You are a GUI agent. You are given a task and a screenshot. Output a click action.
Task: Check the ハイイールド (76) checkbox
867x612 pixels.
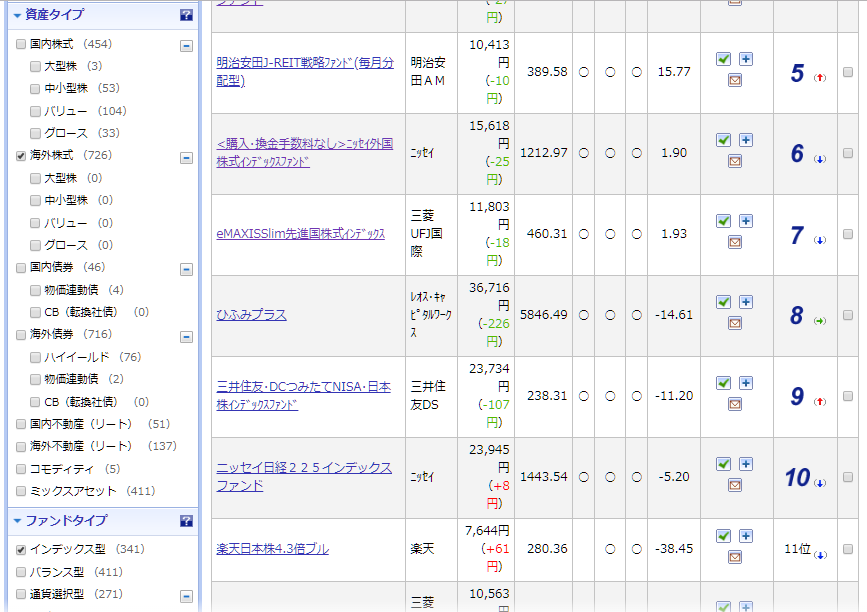(x=35, y=357)
